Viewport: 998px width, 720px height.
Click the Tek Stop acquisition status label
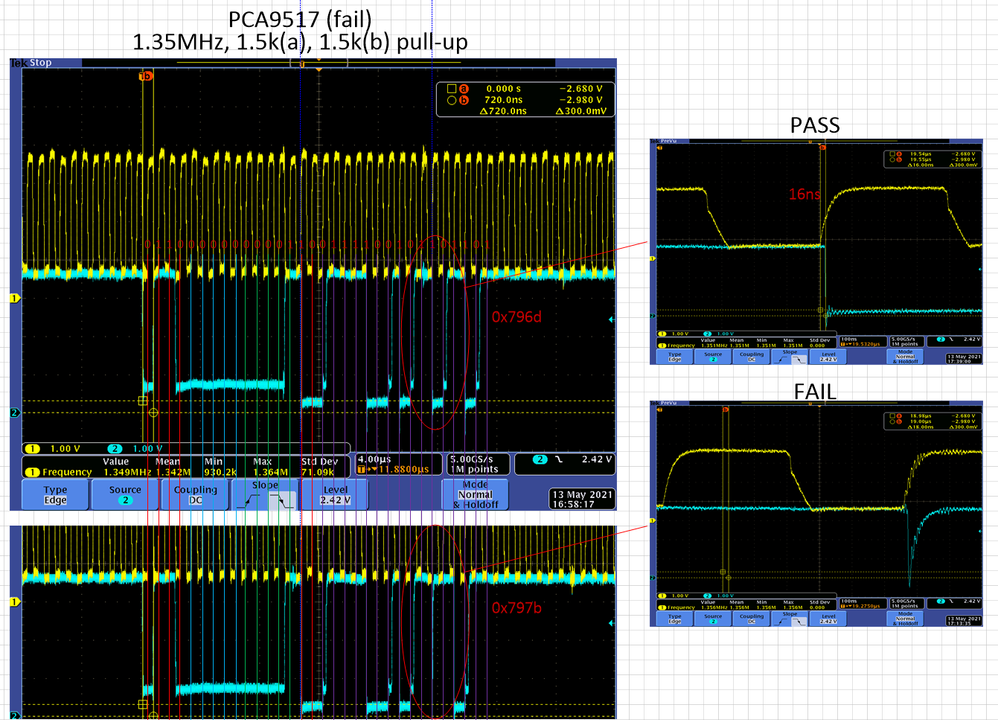coord(31,62)
